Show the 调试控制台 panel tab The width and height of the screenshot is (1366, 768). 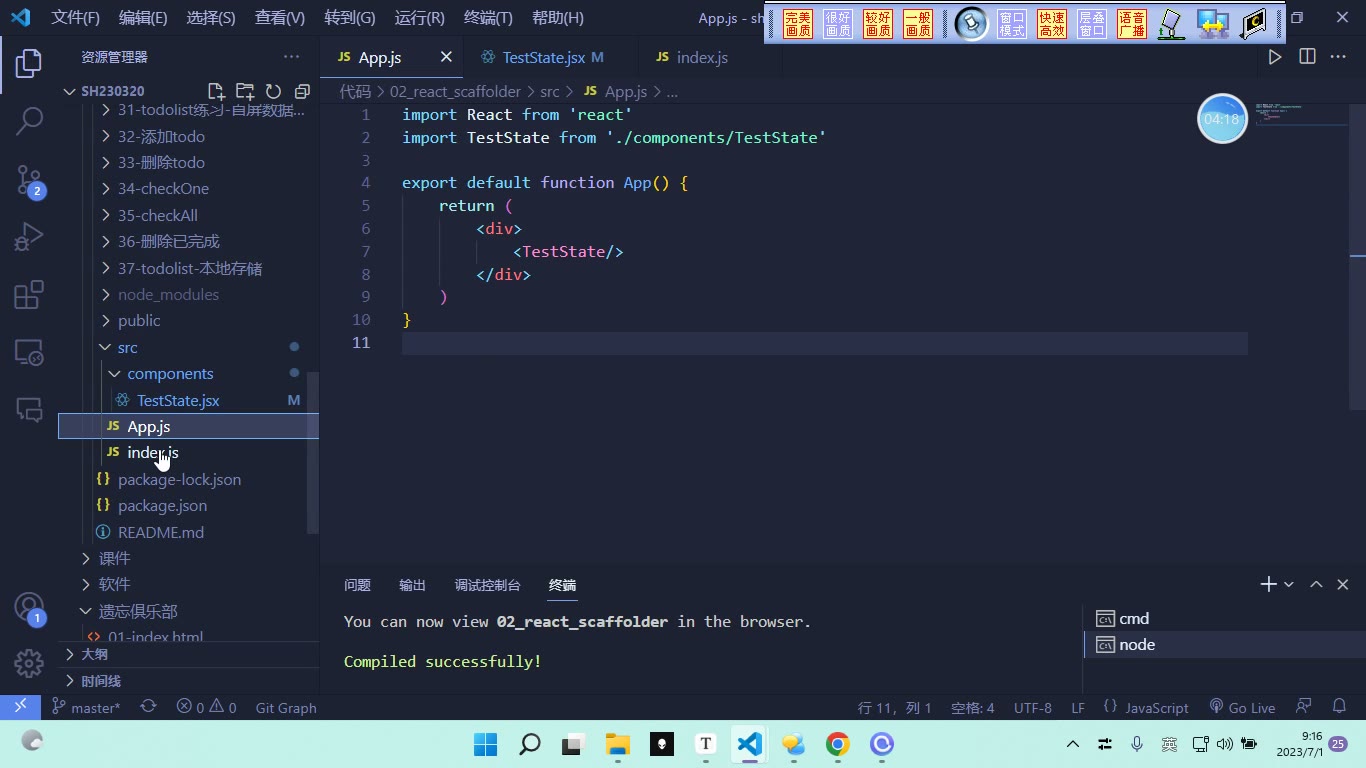488,585
